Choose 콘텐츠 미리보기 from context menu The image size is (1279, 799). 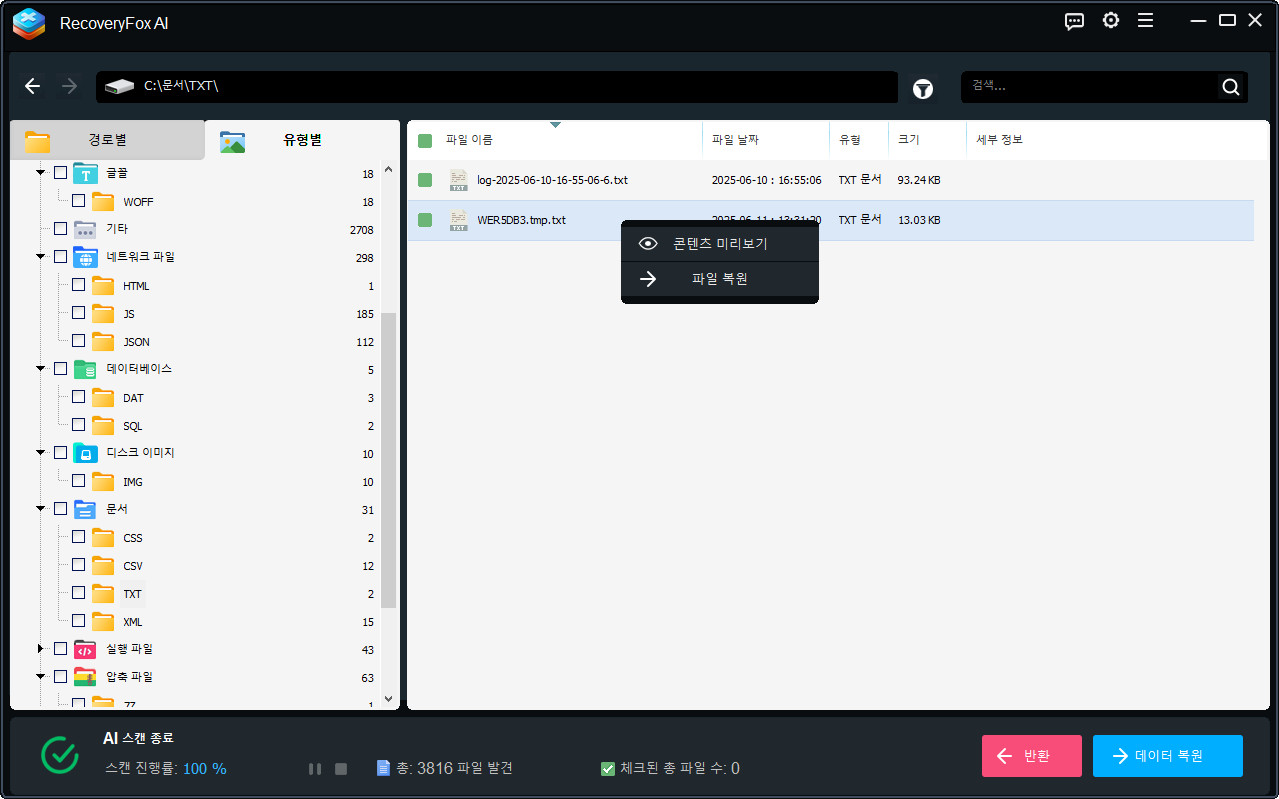(719, 243)
